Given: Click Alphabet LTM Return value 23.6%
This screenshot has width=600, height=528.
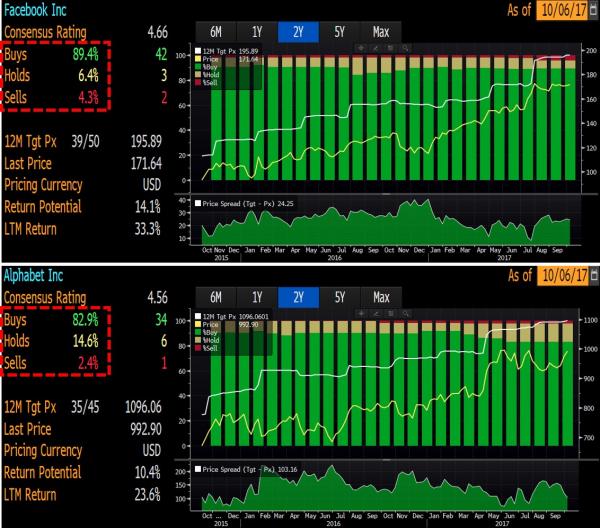Looking at the screenshot, I should [x=147, y=494].
